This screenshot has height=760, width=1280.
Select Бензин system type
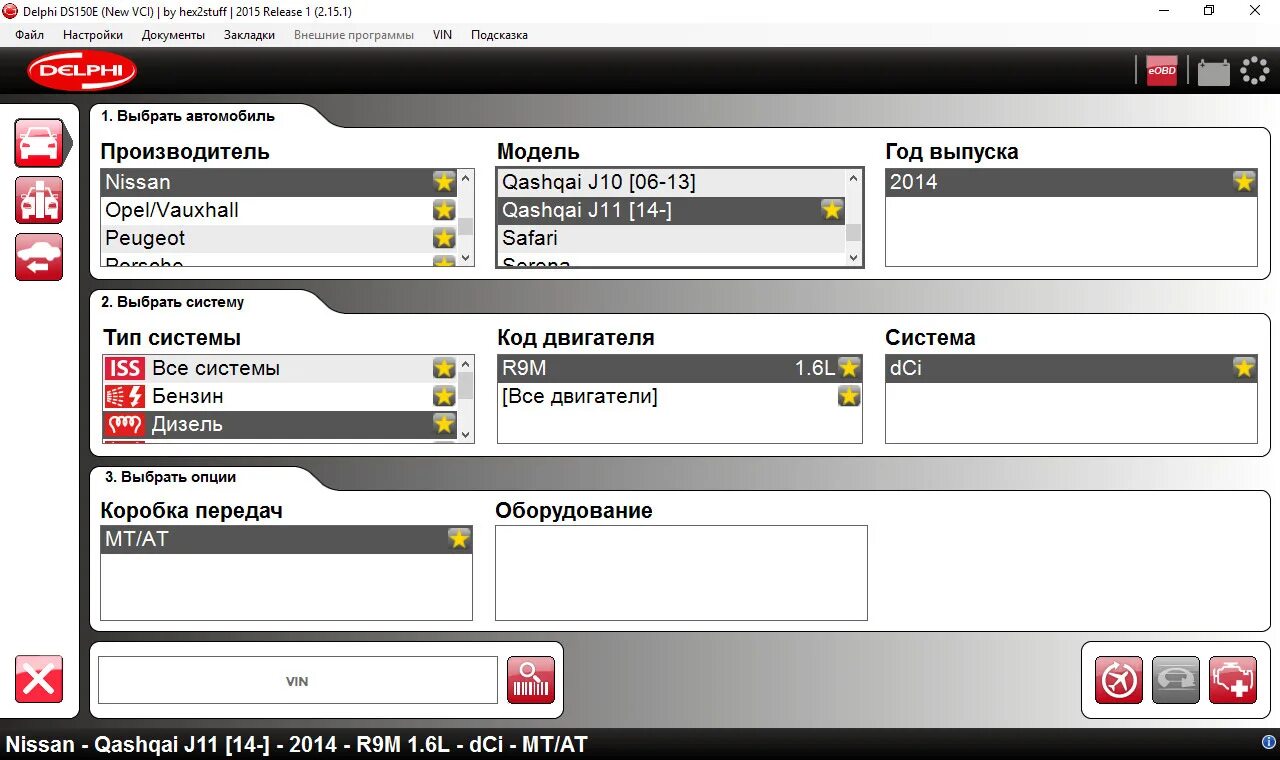click(x=279, y=396)
